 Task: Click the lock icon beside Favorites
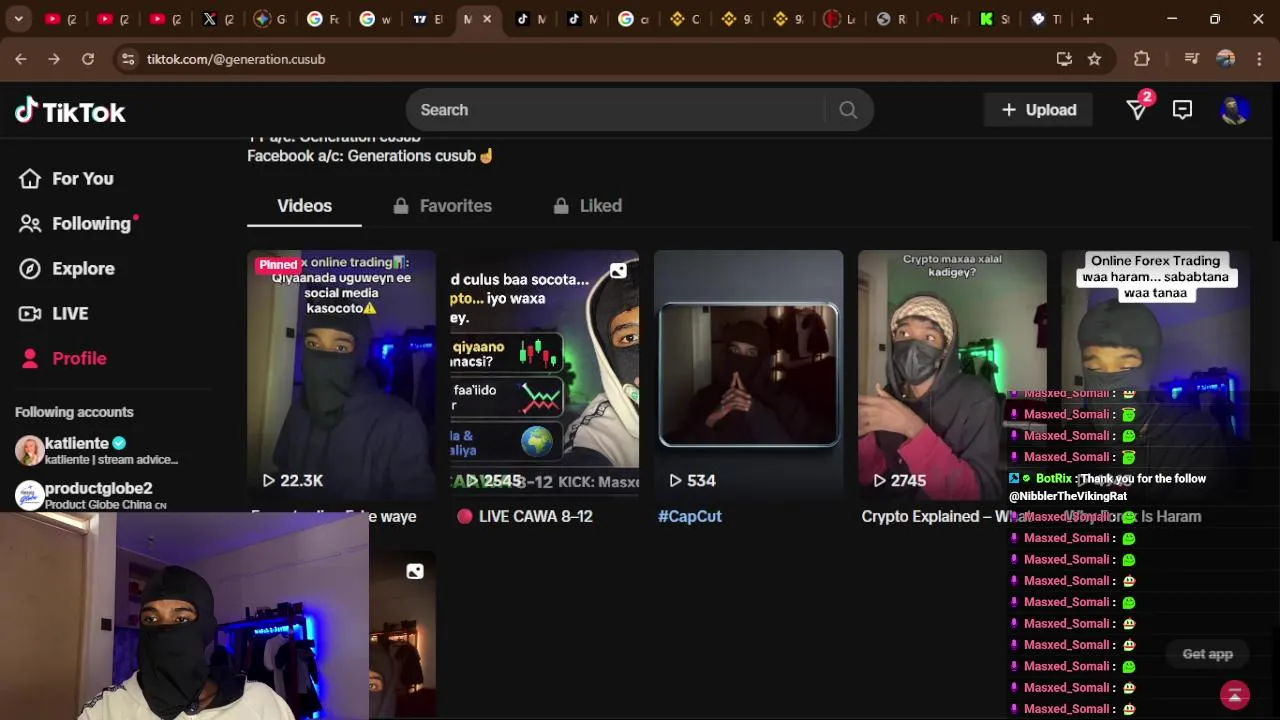[x=401, y=206]
